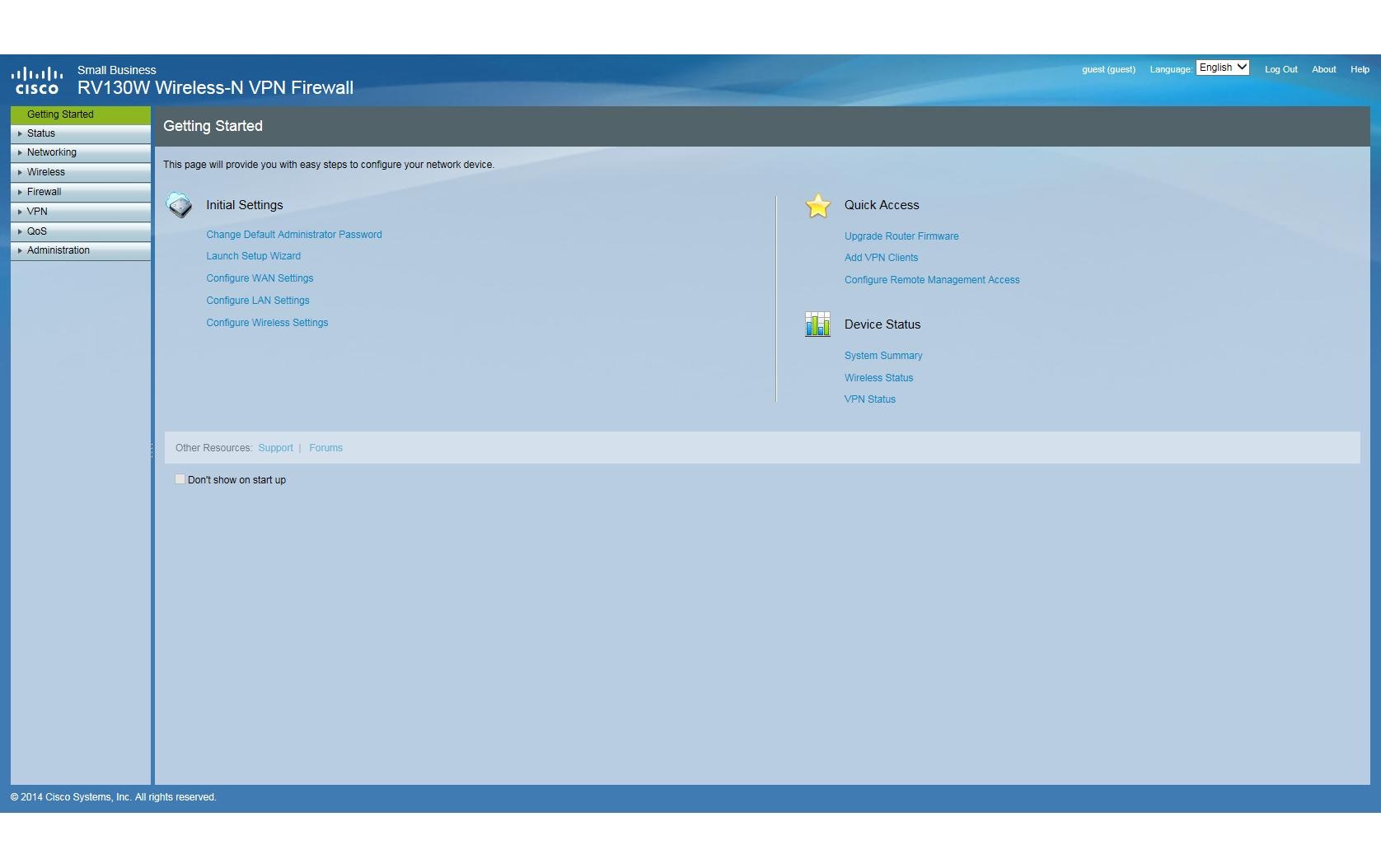Image resolution: width=1381 pixels, height=868 pixels.
Task: Expand the QoS menu arrow
Action: coord(20,231)
